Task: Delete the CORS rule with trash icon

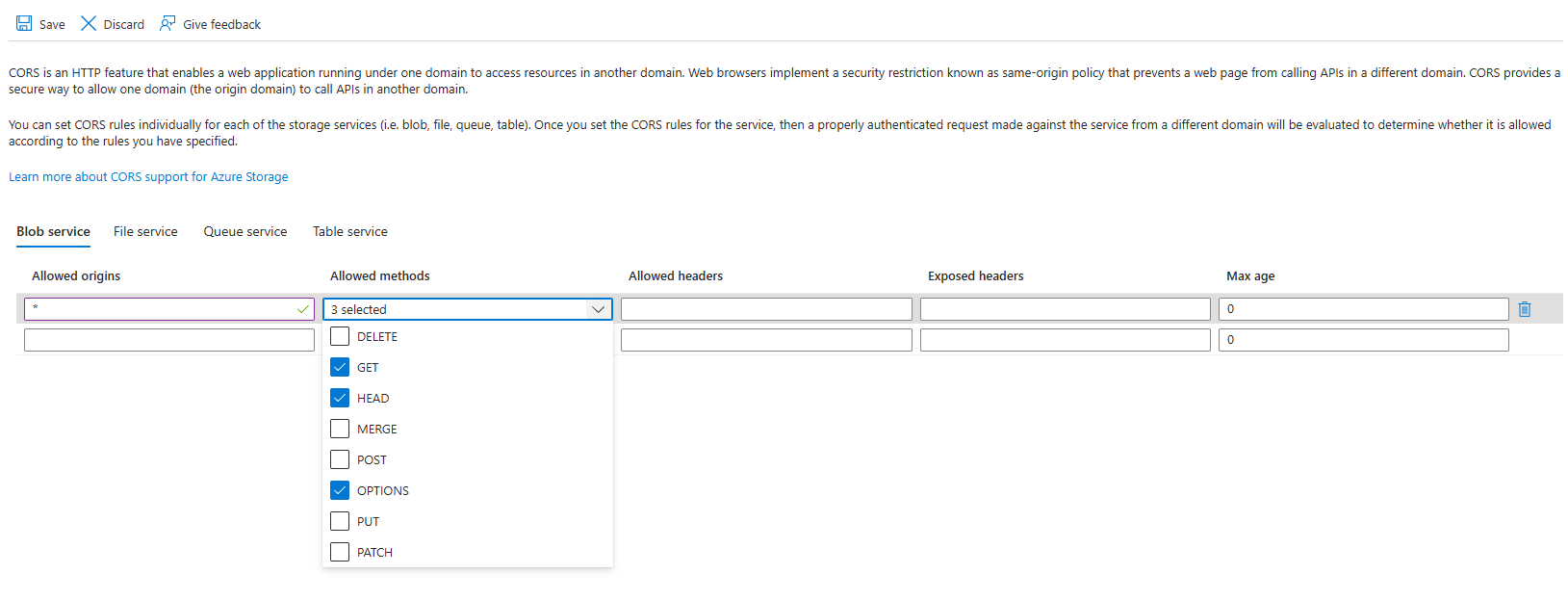Action: 1525,309
